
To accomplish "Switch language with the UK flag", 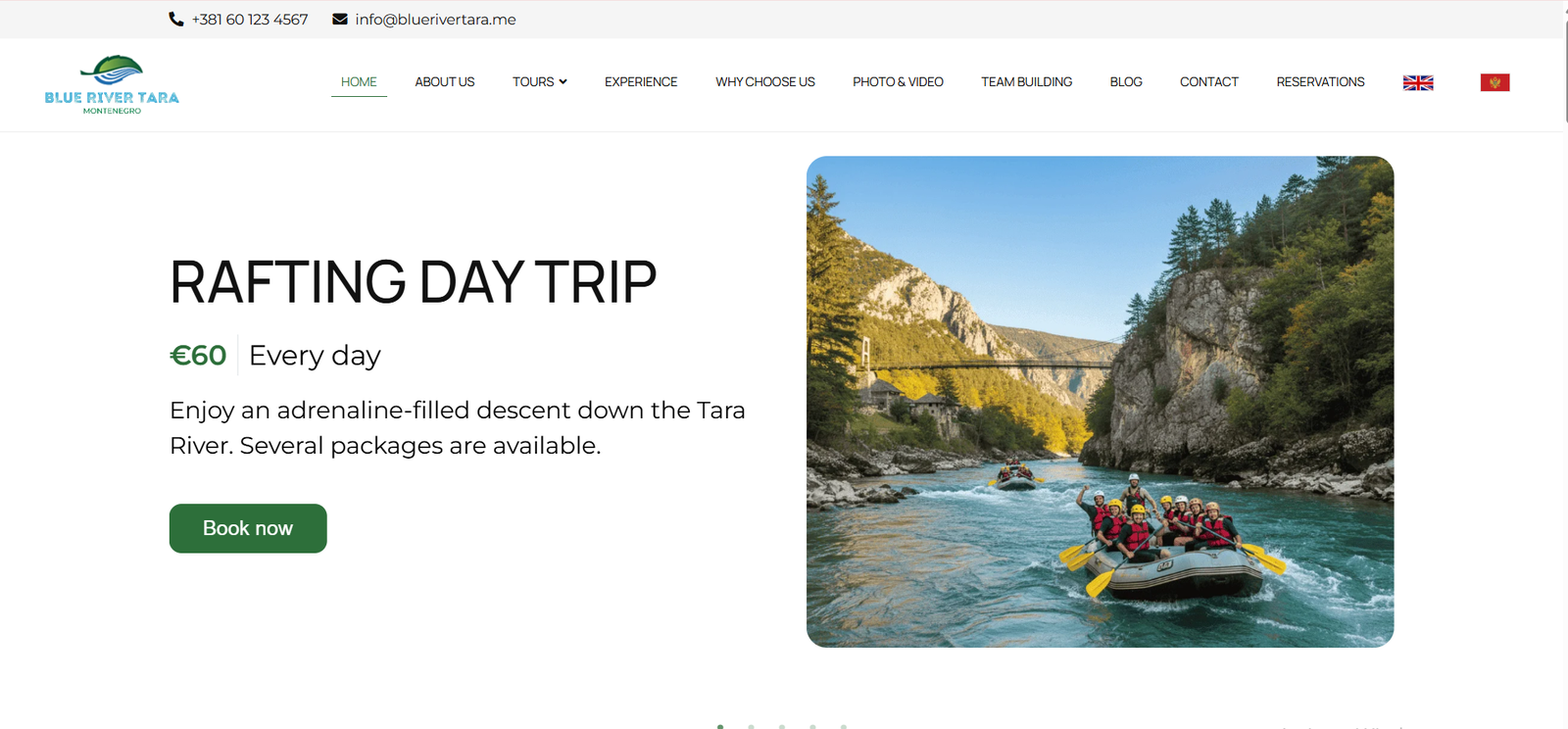I will click(x=1418, y=83).
